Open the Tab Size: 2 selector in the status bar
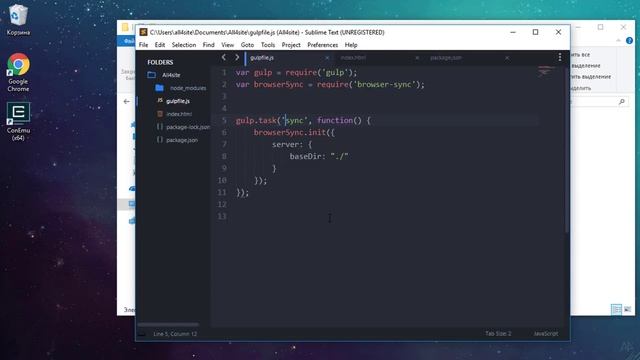 (x=498, y=334)
